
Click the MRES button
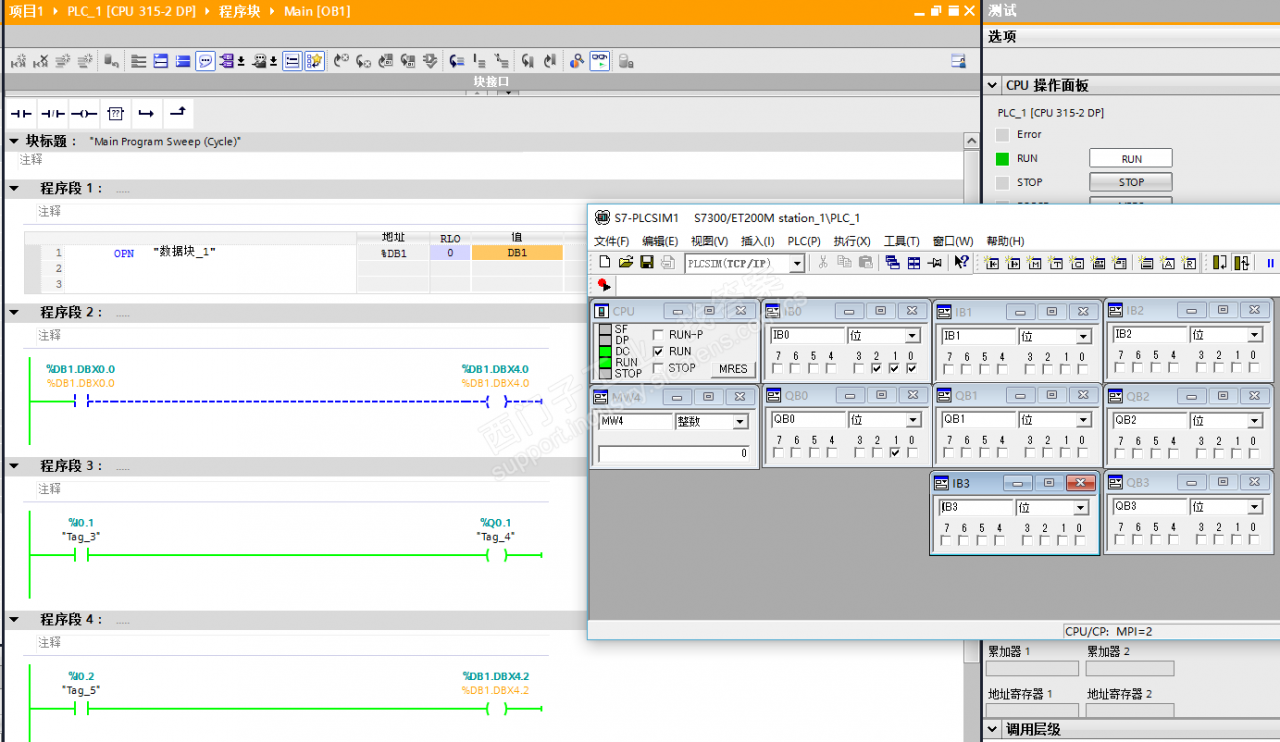733,369
